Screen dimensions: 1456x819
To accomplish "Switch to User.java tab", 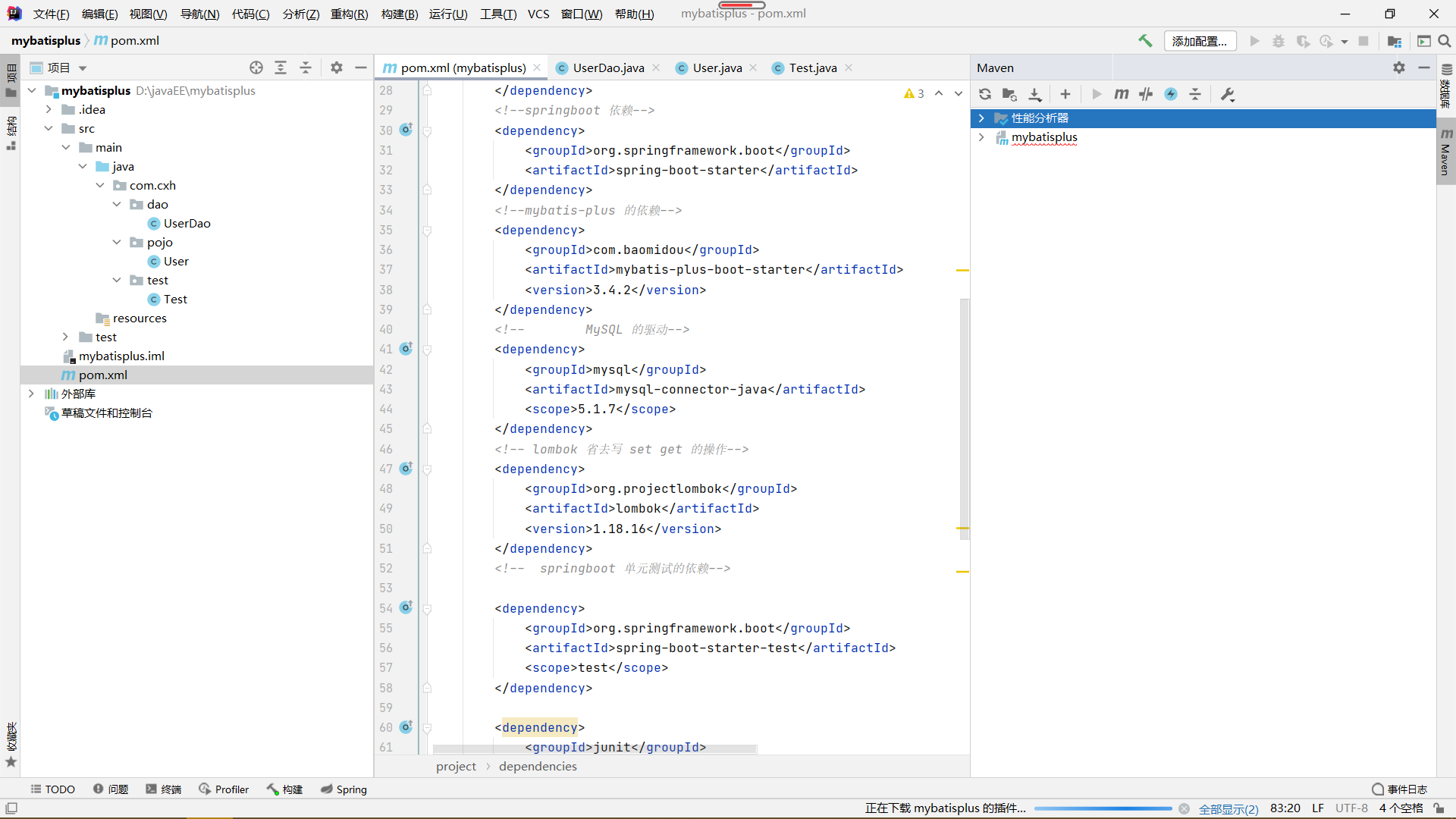I will 717,67.
